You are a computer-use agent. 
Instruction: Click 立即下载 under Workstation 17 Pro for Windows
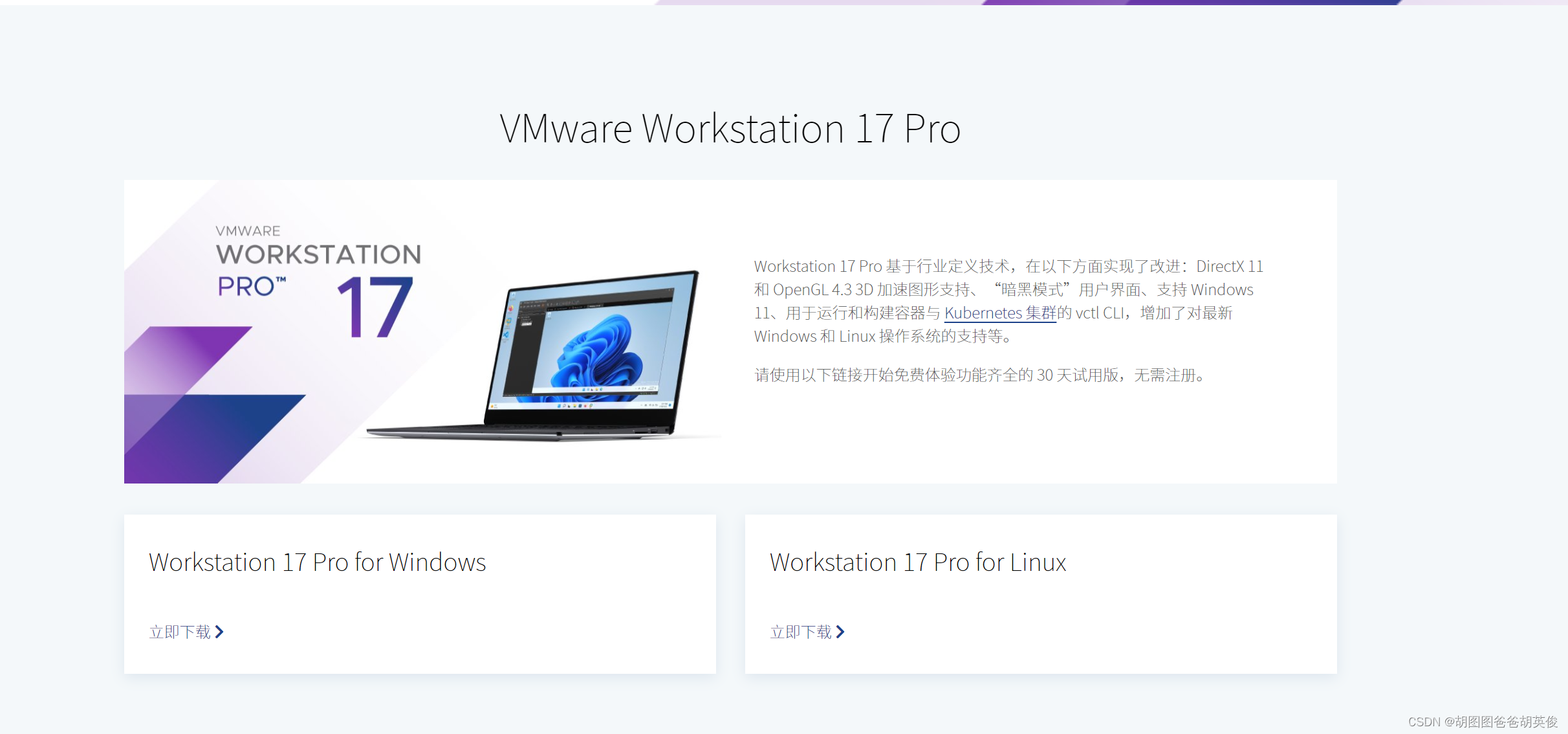(179, 631)
